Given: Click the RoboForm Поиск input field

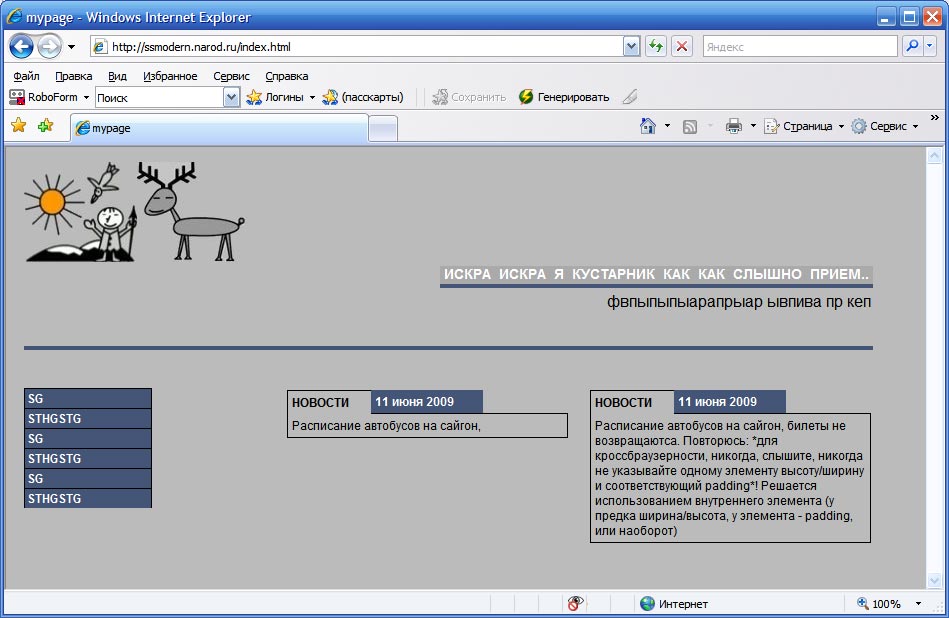Looking at the screenshot, I should [x=160, y=97].
